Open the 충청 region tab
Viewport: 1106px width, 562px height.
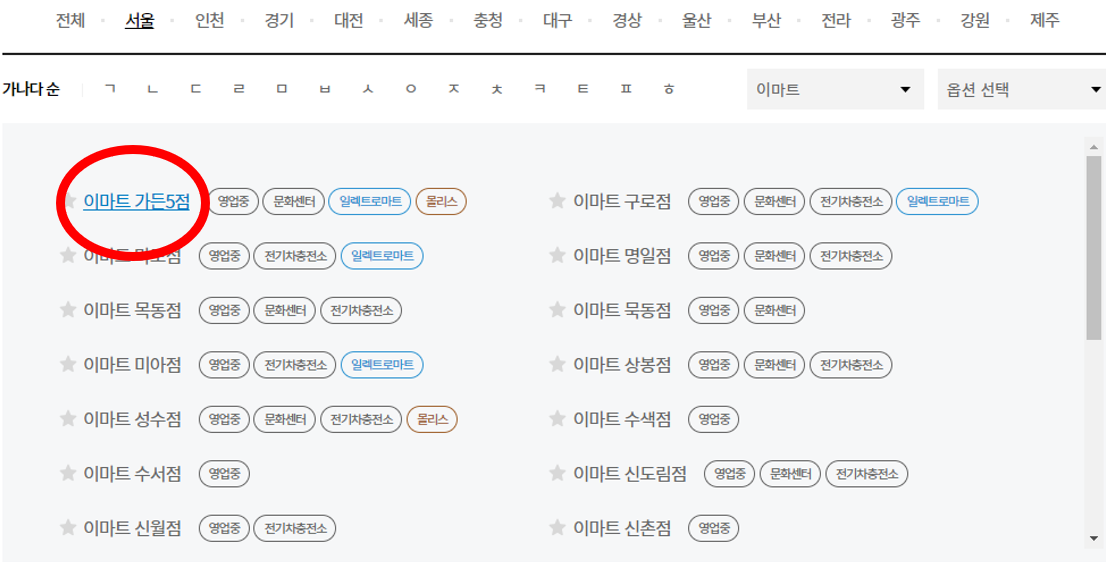click(x=488, y=20)
